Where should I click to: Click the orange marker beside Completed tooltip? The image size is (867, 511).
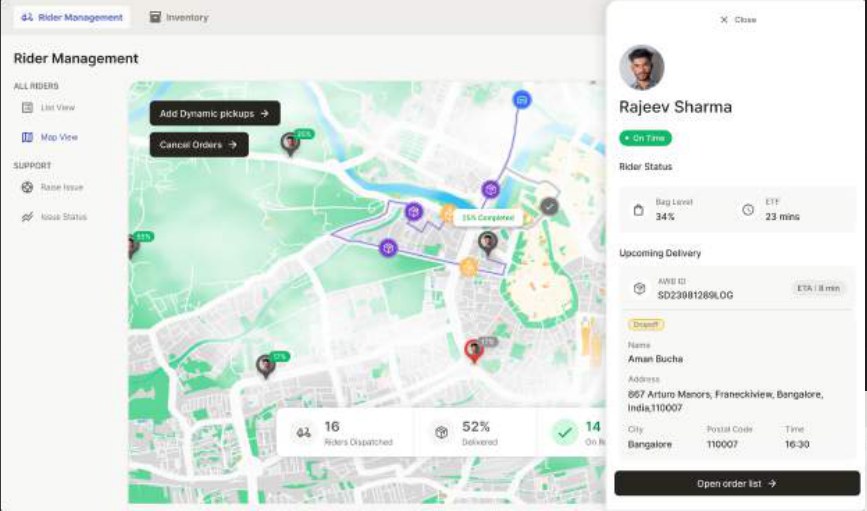point(447,213)
